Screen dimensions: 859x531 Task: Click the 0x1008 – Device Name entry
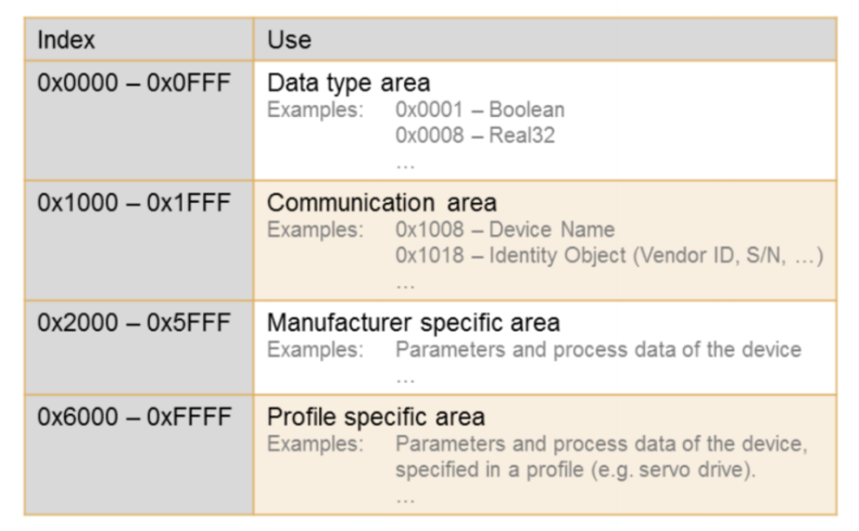pyautogui.click(x=505, y=230)
